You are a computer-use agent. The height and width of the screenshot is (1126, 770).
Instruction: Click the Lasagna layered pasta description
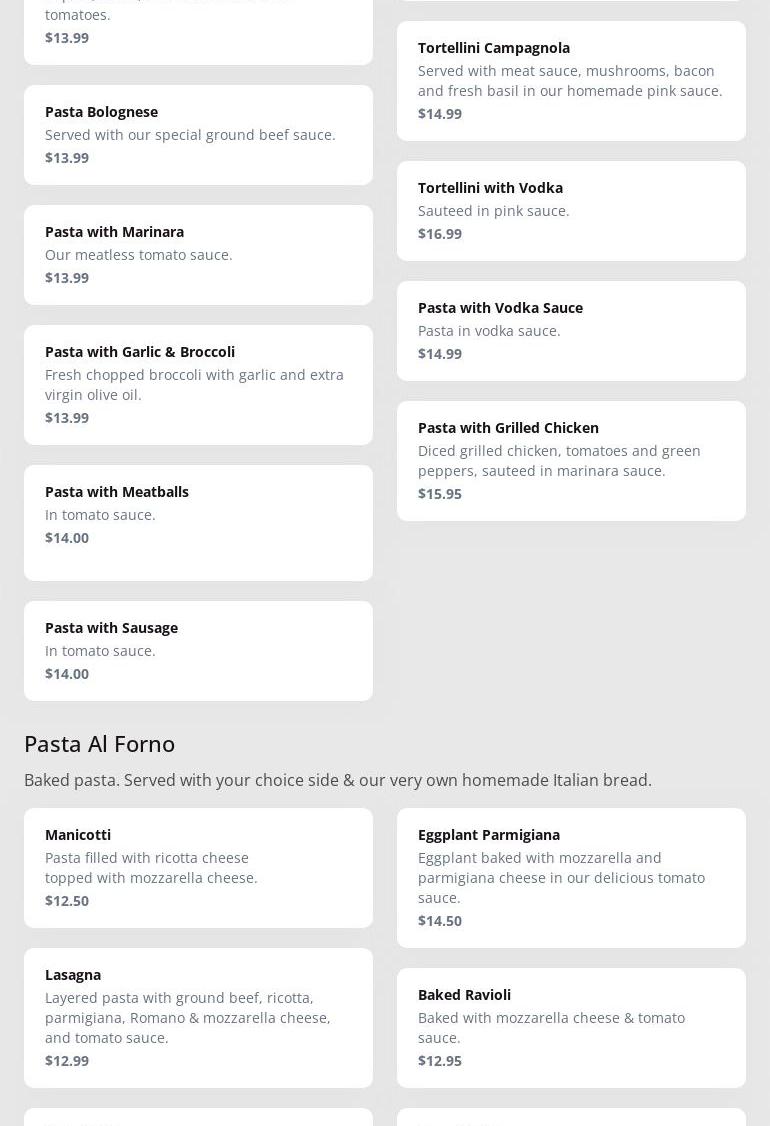pos(187,1018)
